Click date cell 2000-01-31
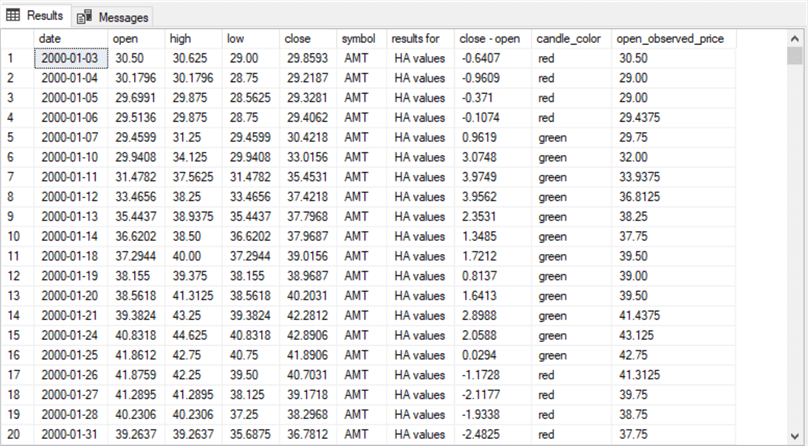Image resolution: width=808 pixels, height=446 pixels. click(x=71, y=434)
